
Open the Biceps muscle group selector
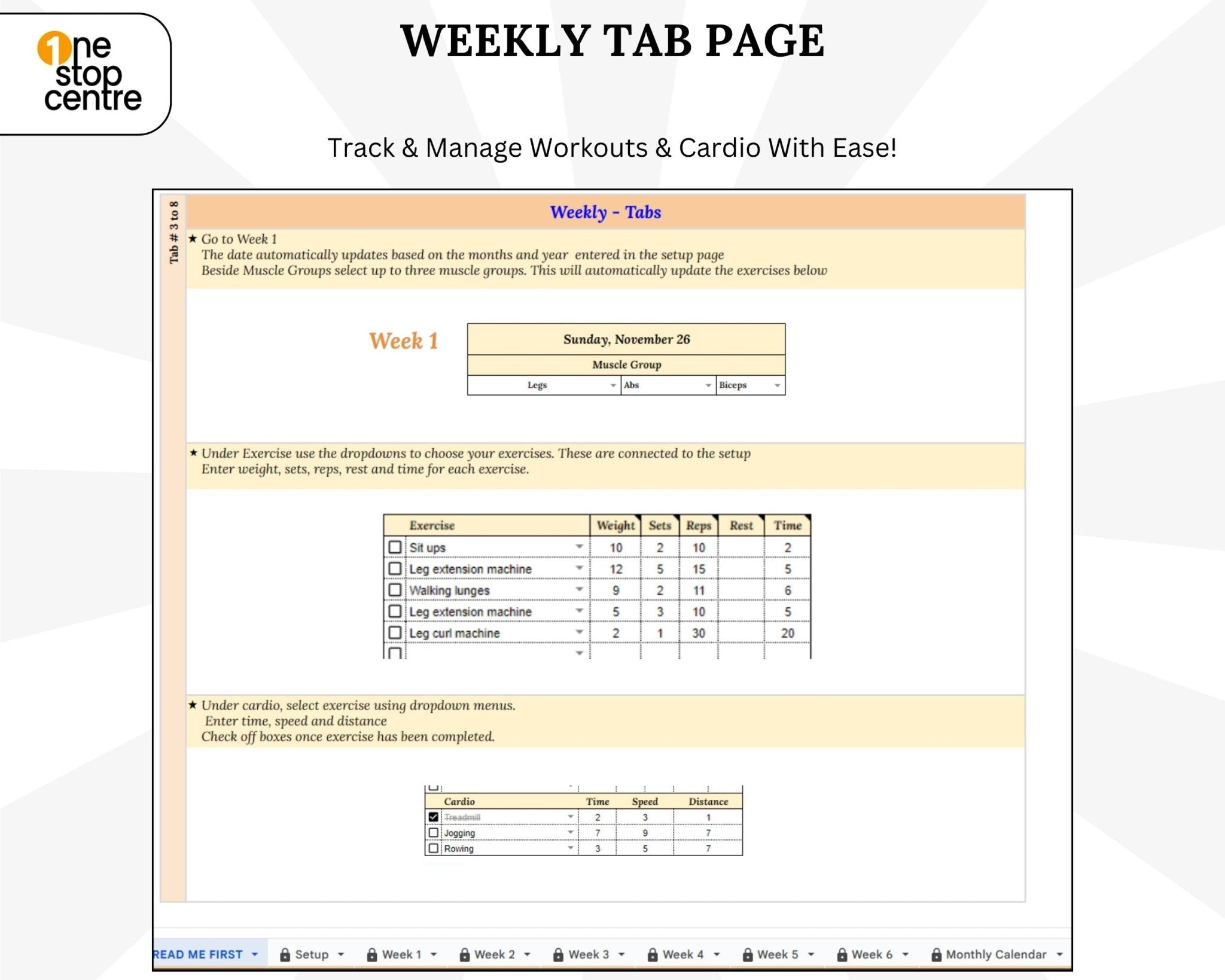(x=778, y=385)
